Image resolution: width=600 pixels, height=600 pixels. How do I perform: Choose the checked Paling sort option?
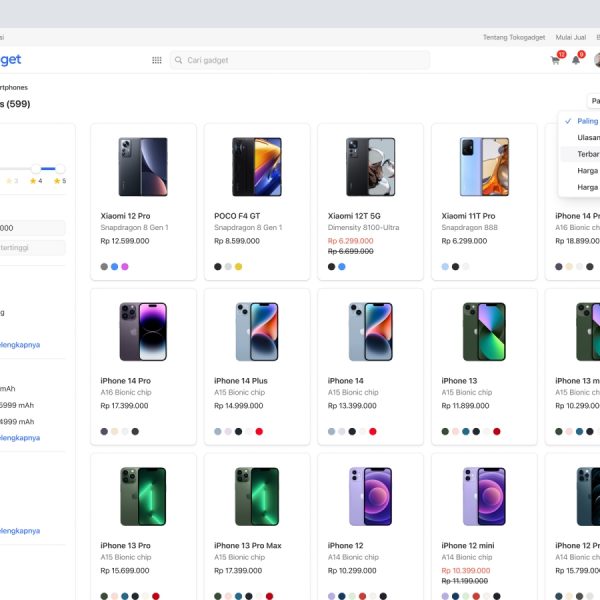[x=580, y=121]
